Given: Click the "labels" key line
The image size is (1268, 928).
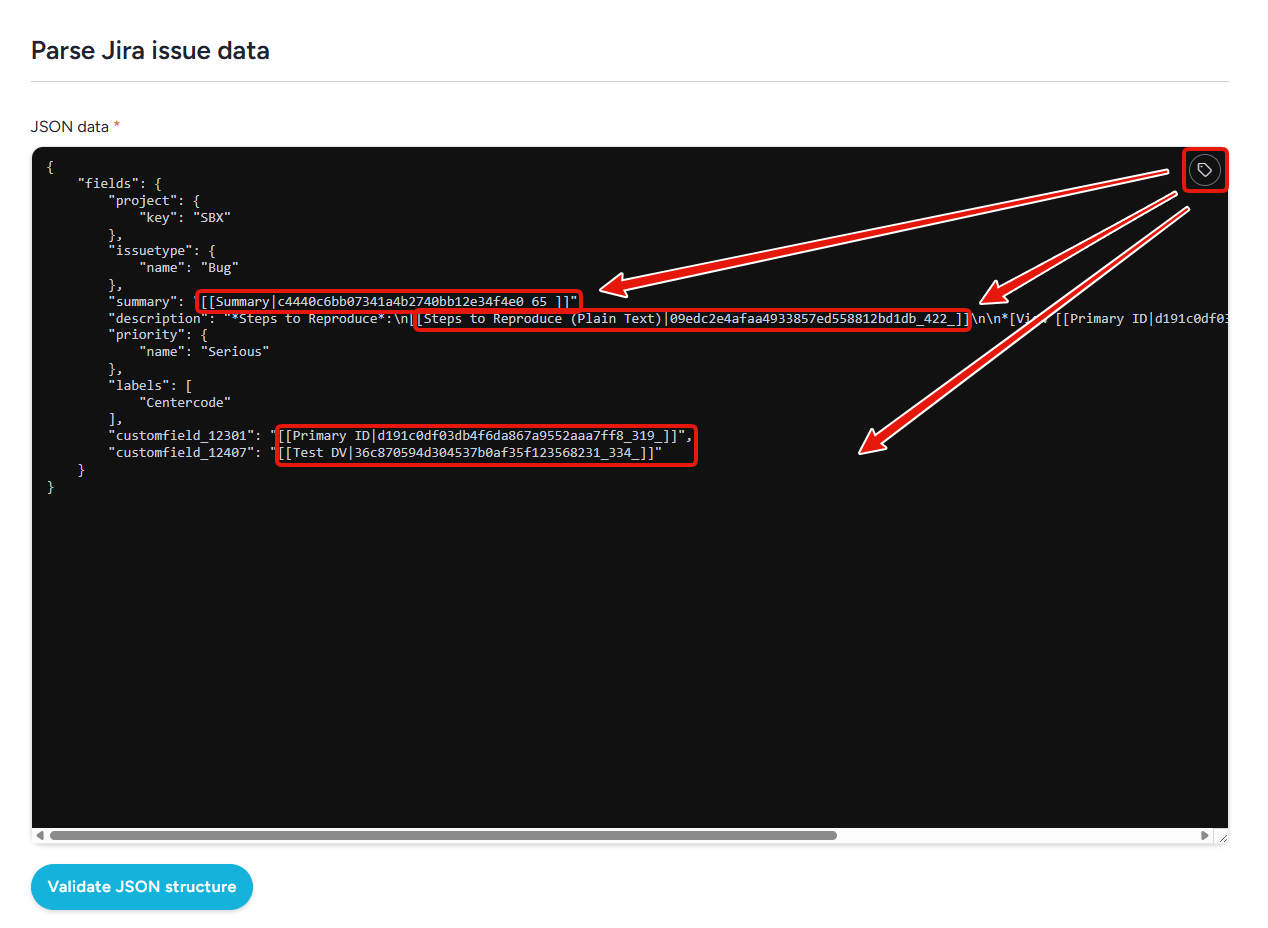Looking at the screenshot, I should (x=151, y=385).
